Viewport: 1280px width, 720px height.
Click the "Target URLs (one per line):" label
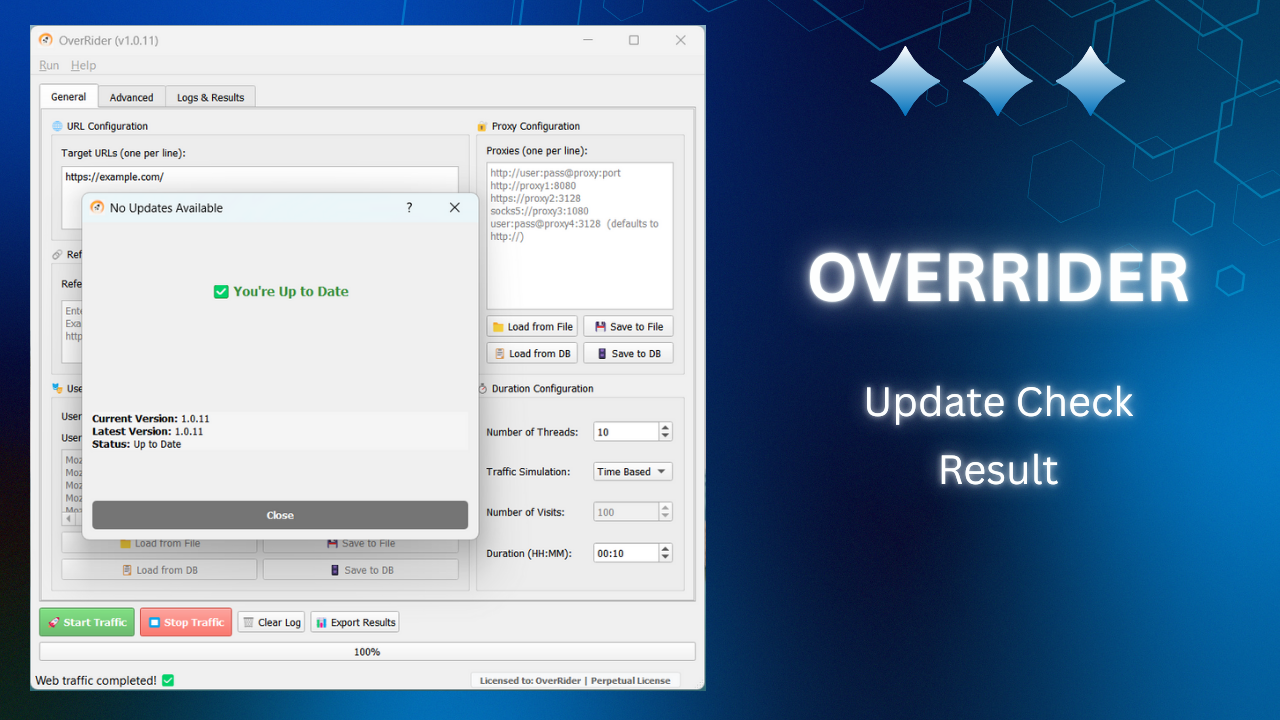click(124, 153)
